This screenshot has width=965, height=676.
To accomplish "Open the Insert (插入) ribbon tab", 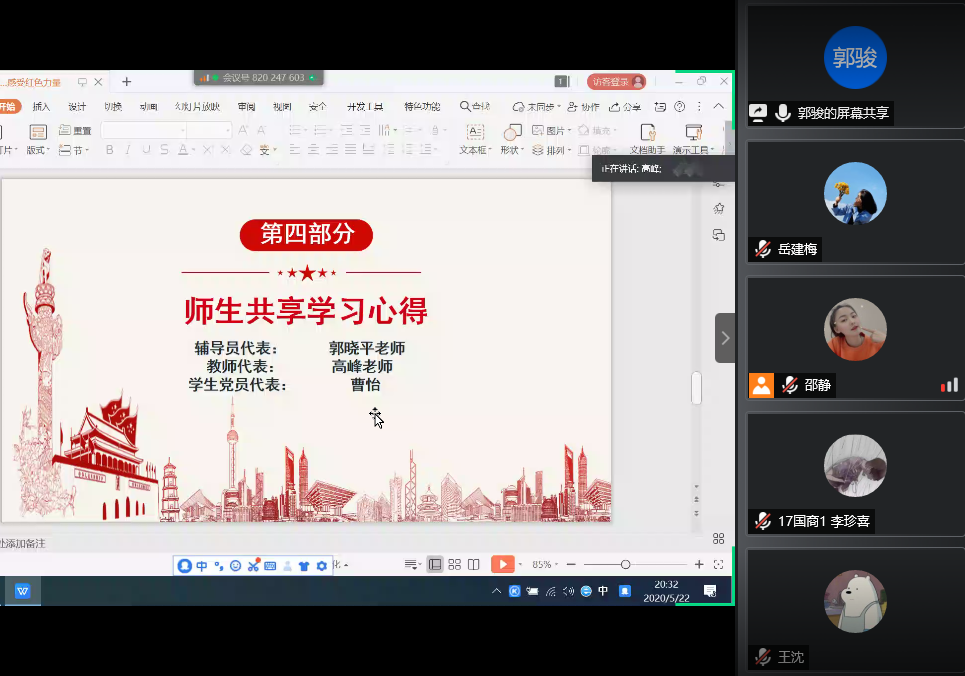I will (41, 107).
